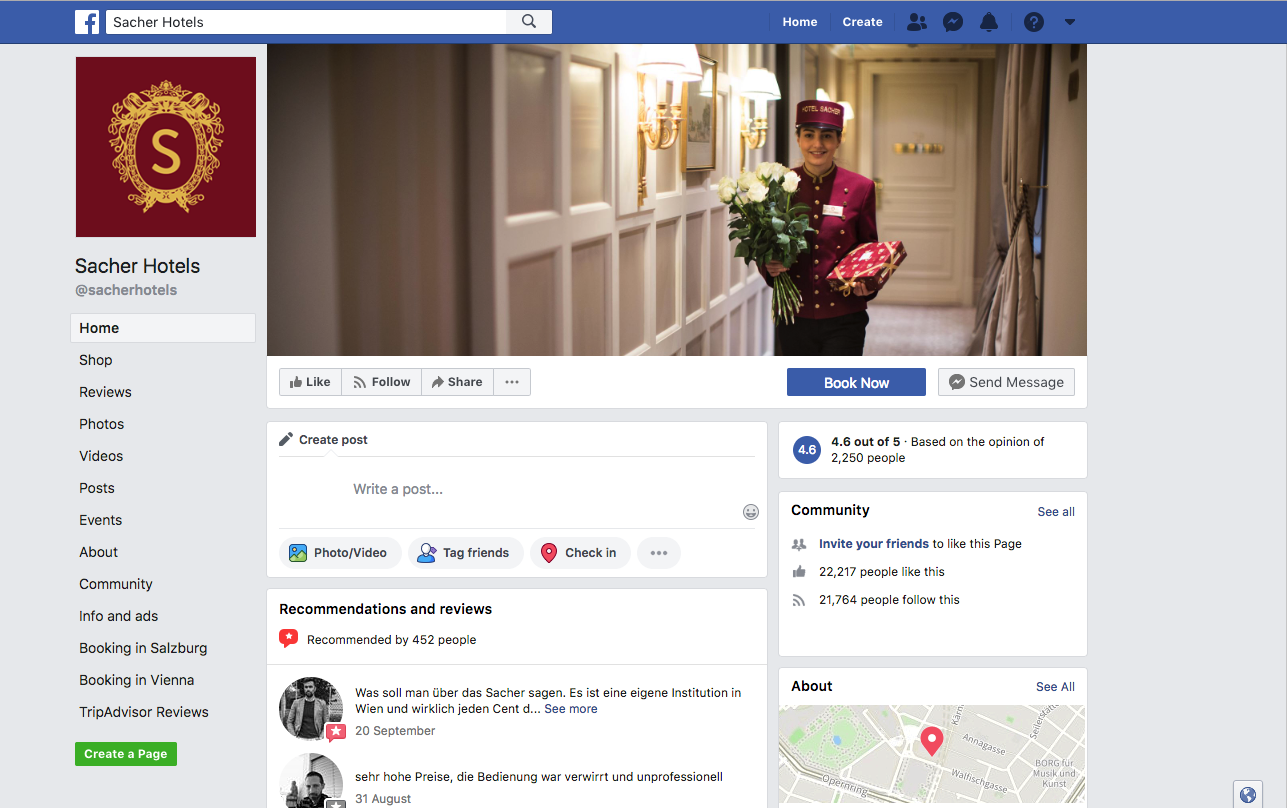Image resolution: width=1287 pixels, height=808 pixels.
Task: Click the map location pin
Action: coord(932,741)
